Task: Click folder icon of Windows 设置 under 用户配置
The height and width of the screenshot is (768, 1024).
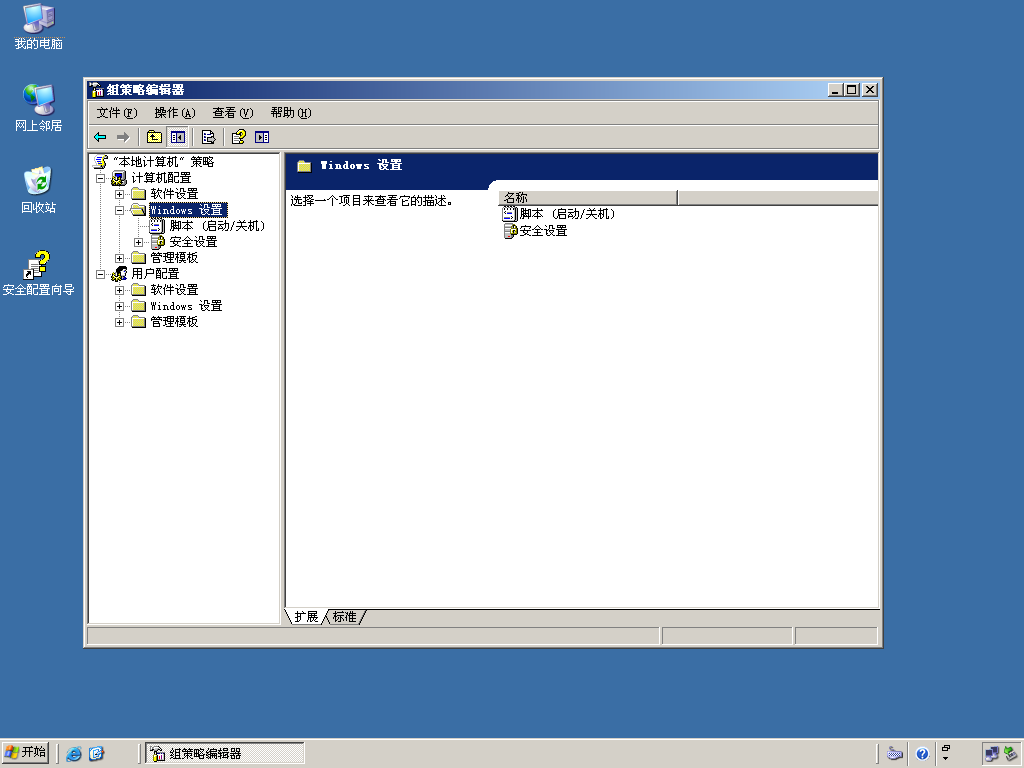Action: point(138,306)
